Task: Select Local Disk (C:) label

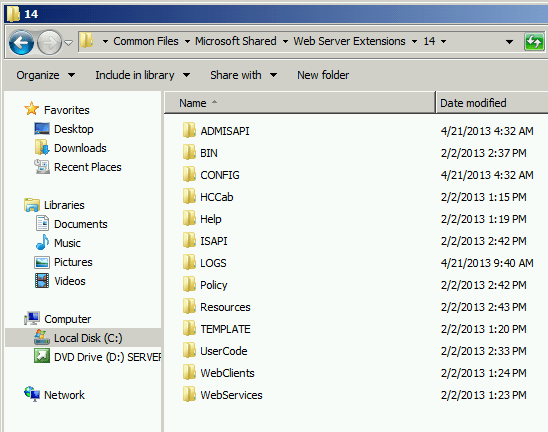Action: [x=88, y=338]
